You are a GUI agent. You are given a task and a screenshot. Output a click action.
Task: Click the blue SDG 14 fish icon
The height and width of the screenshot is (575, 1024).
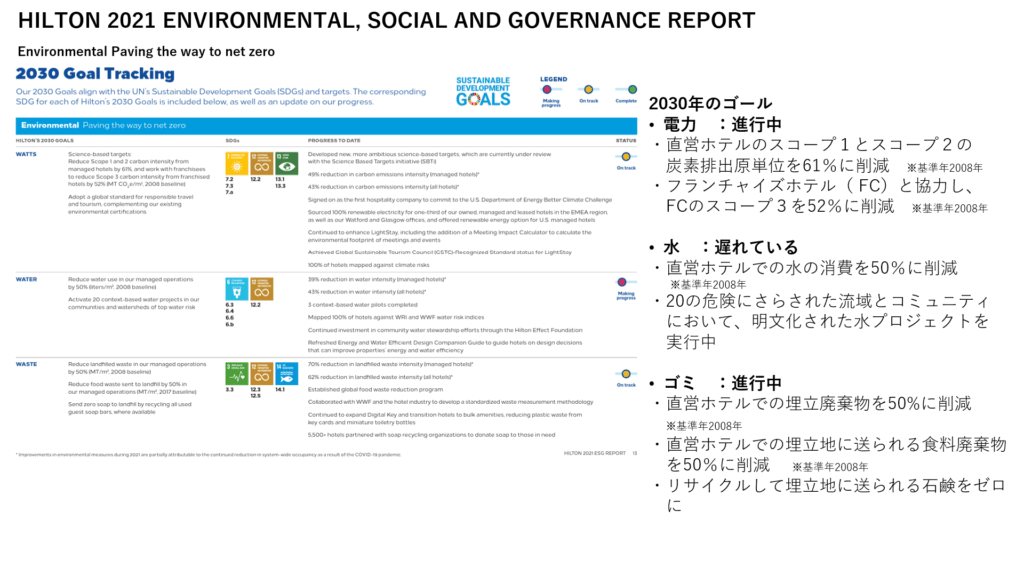click(286, 374)
